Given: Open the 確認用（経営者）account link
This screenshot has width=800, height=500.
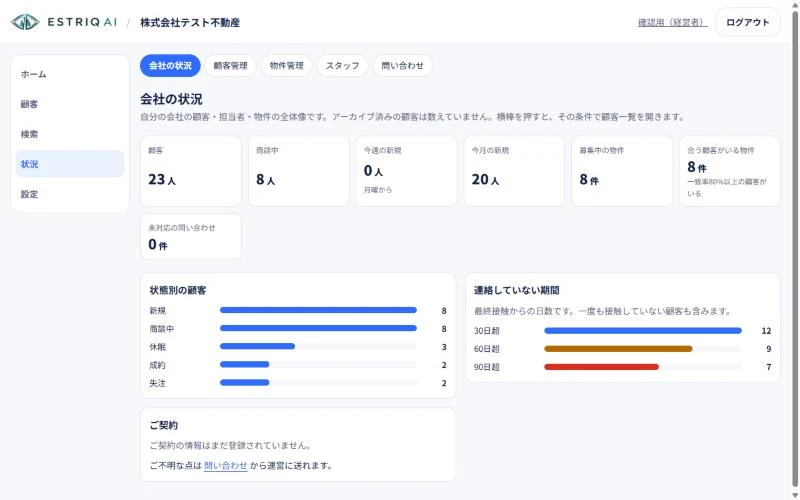Looking at the screenshot, I should point(672,22).
